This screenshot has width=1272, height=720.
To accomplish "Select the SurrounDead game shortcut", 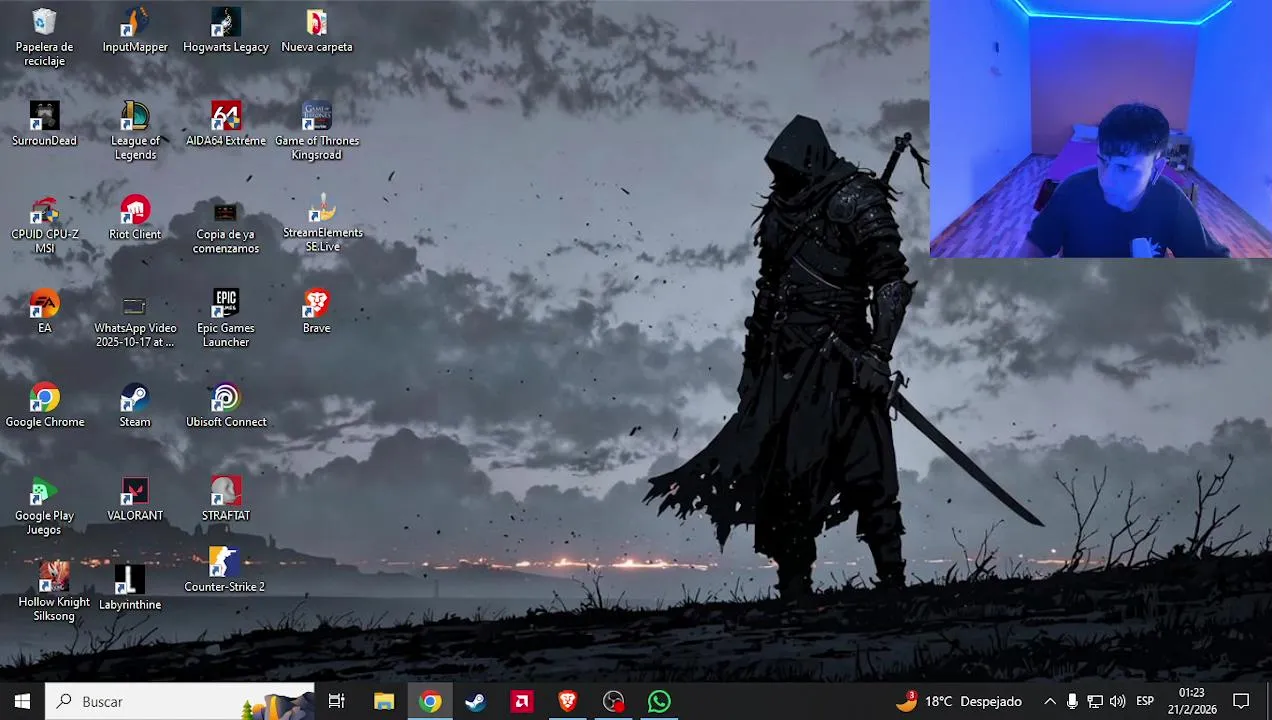I will (44, 124).
